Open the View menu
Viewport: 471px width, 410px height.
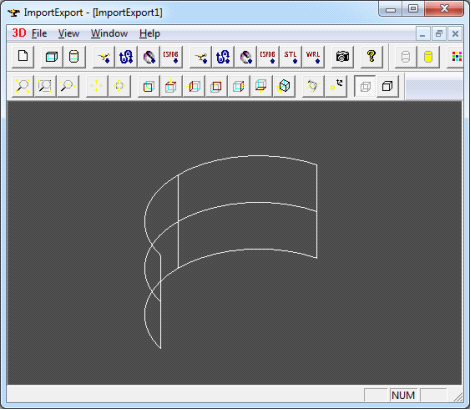(69, 34)
